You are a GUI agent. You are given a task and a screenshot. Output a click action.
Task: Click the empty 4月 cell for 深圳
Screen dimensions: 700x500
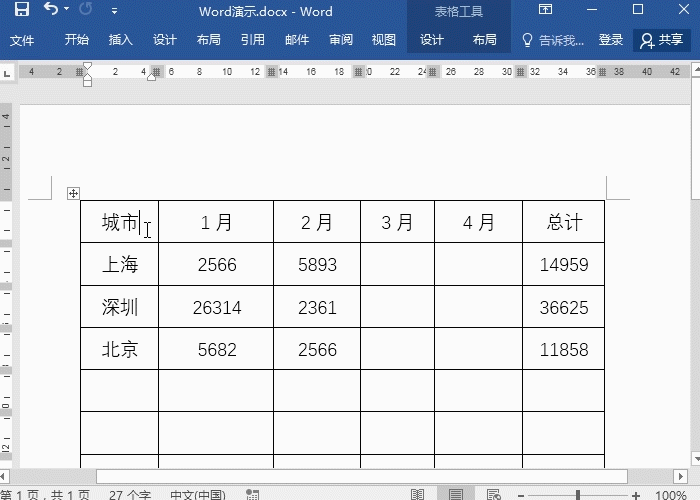(x=479, y=307)
